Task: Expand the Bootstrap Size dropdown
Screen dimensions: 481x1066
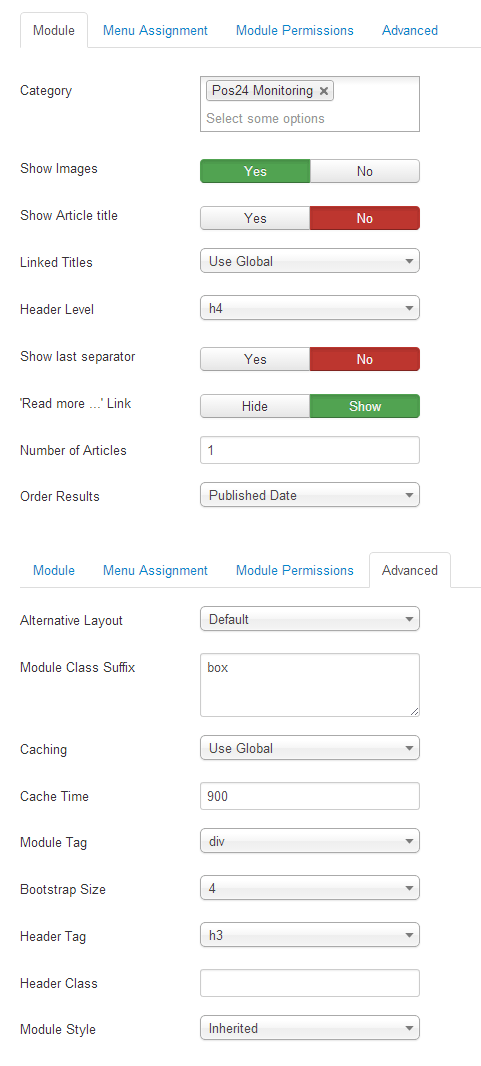Action: pos(310,889)
